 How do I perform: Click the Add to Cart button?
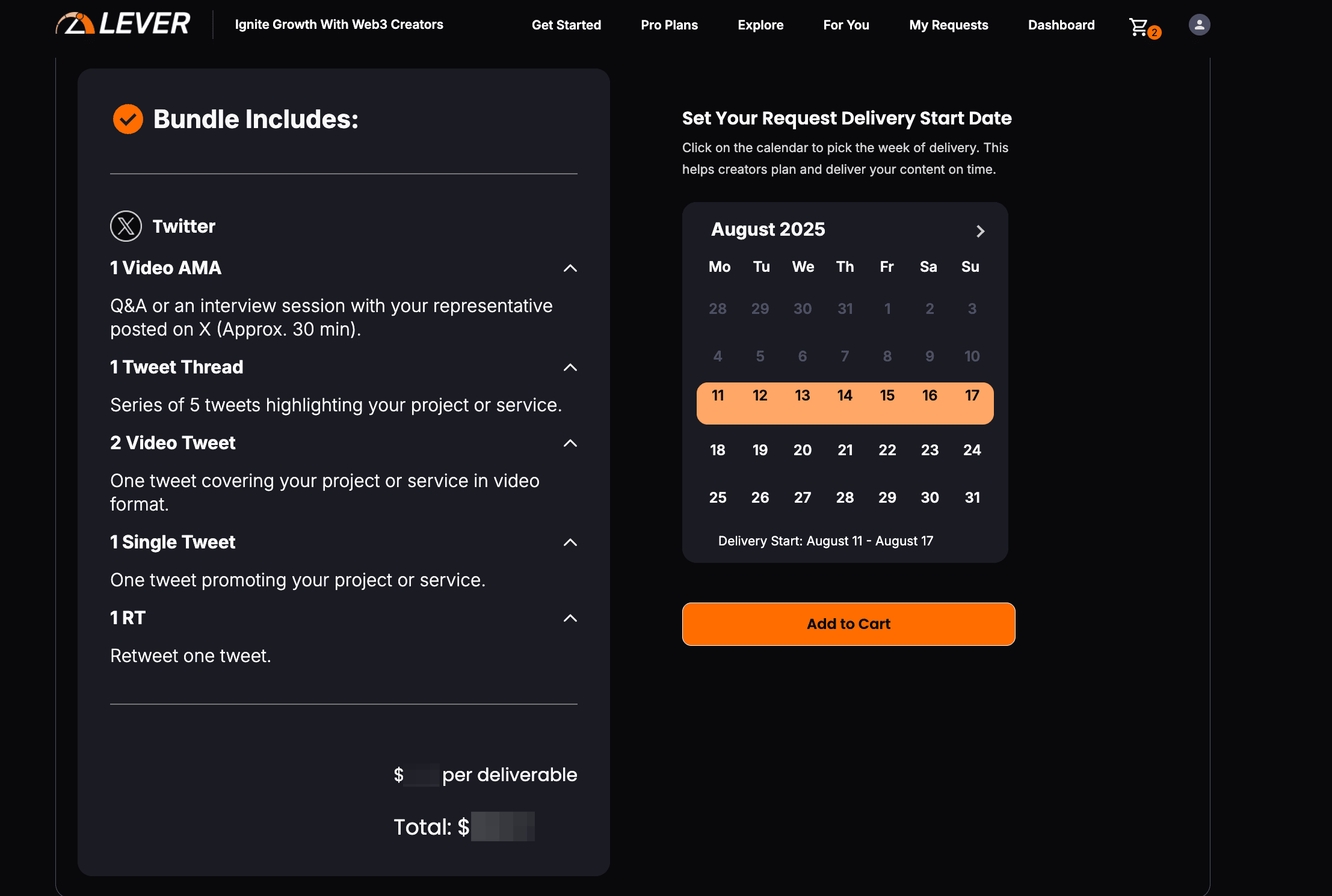(848, 624)
